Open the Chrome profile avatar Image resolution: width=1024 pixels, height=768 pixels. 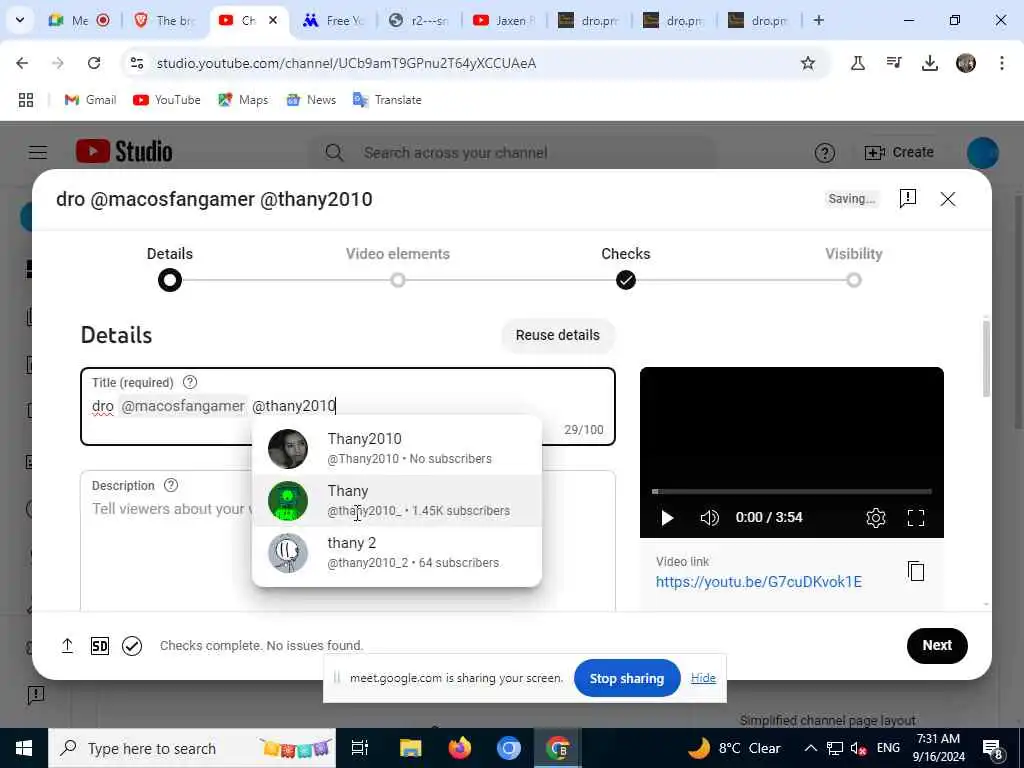coord(966,63)
